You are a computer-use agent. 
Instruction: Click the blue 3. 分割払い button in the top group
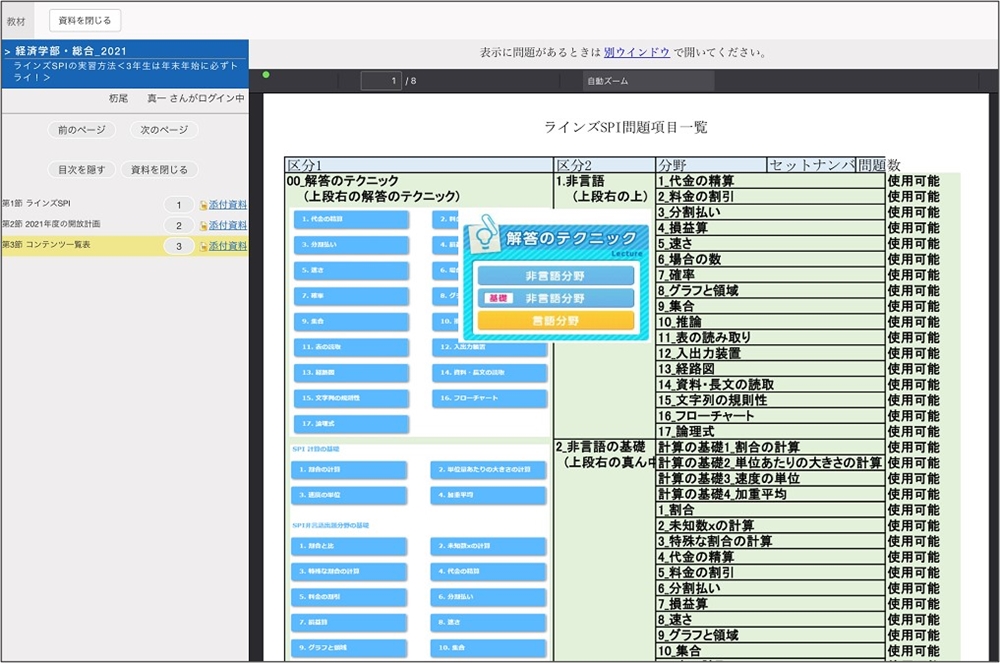(351, 245)
